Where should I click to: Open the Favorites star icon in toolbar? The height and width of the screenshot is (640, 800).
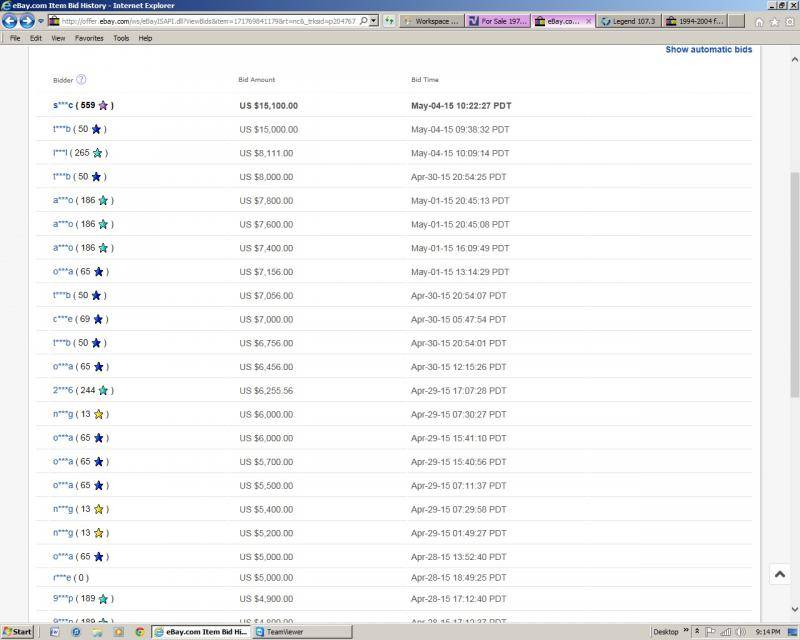[x=774, y=21]
